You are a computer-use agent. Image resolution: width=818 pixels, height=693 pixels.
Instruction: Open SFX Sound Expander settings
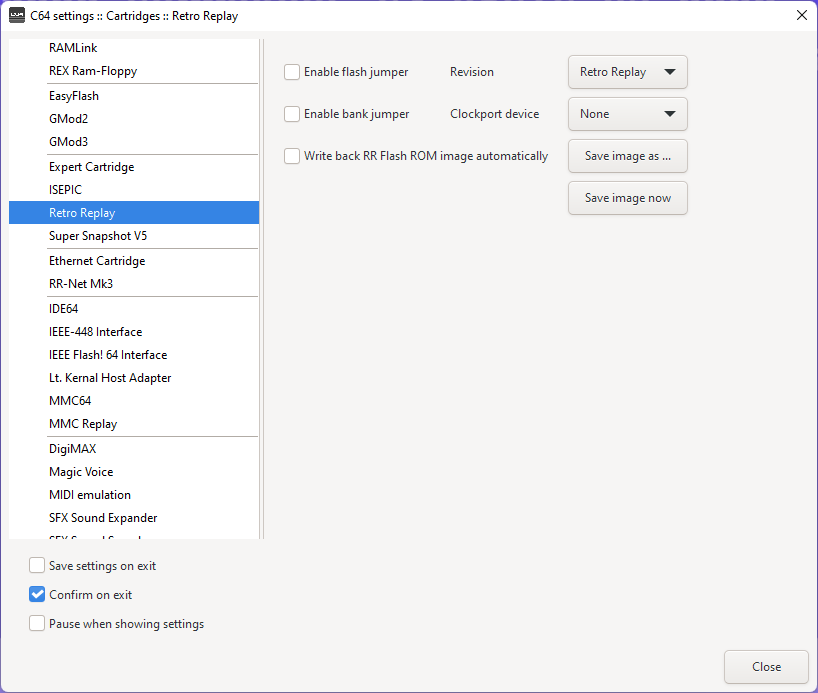tap(134, 518)
